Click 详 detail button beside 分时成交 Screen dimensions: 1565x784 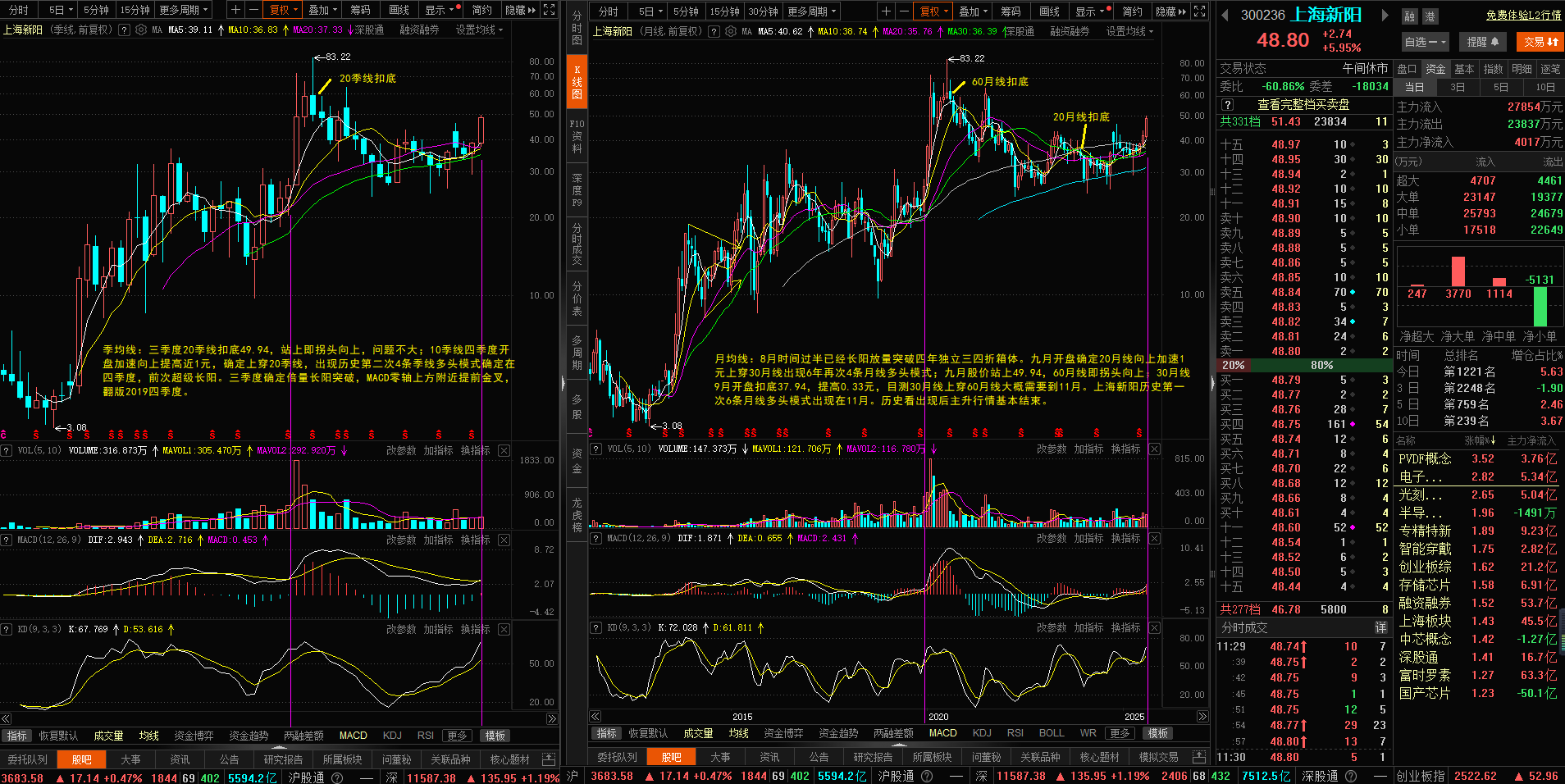[1381, 627]
